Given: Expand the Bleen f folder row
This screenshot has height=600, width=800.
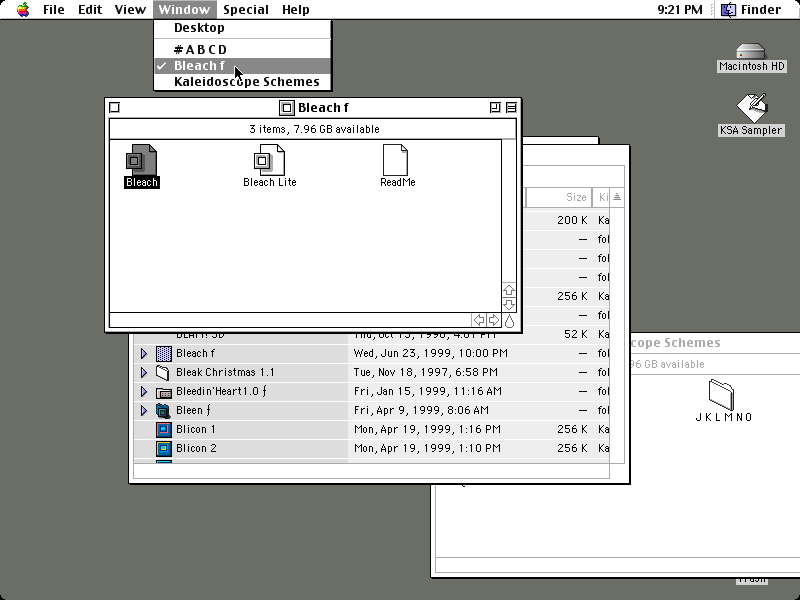Looking at the screenshot, I should [144, 411].
